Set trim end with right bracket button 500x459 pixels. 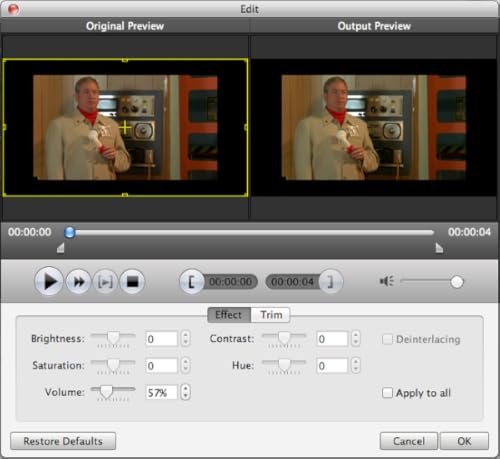click(x=330, y=282)
